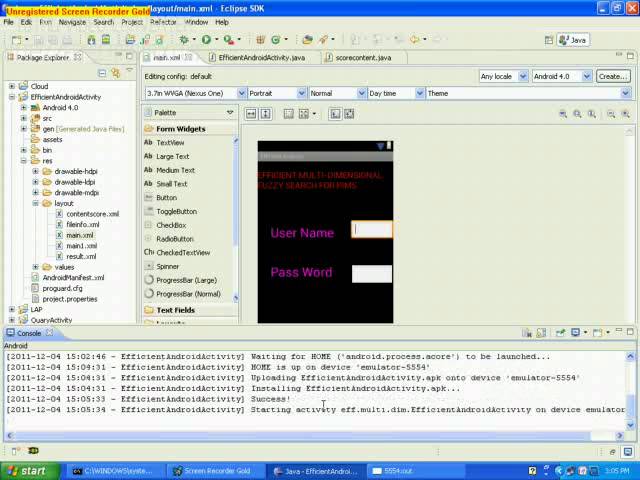
Task: Select Spinner widget in Palette
Action: pyautogui.click(x=167, y=267)
